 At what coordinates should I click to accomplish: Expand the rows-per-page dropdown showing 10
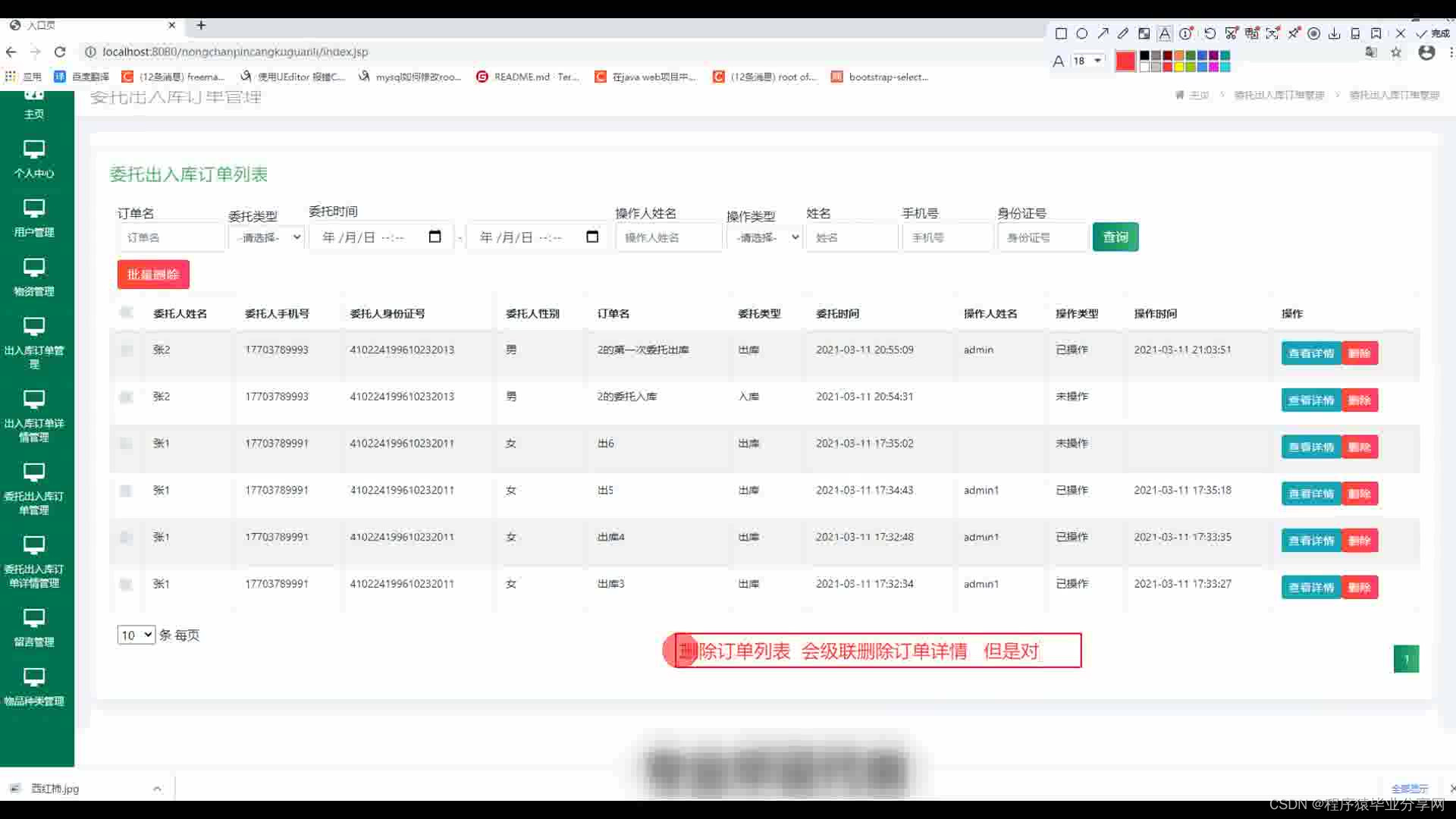coord(136,635)
